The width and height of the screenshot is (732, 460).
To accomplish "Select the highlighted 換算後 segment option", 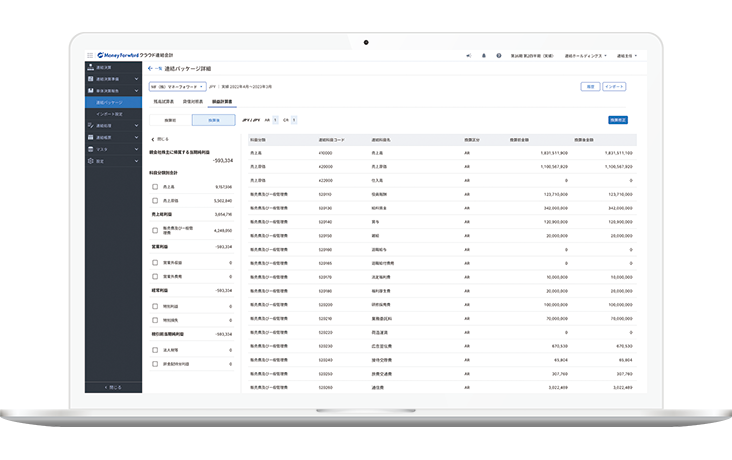I will (214, 120).
